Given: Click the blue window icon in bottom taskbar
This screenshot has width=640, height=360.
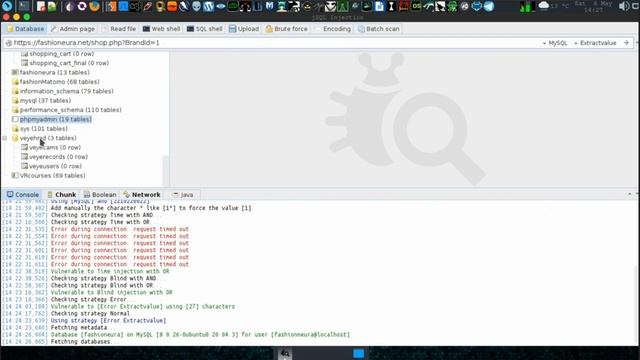Looking at the screenshot, I should (359, 353).
